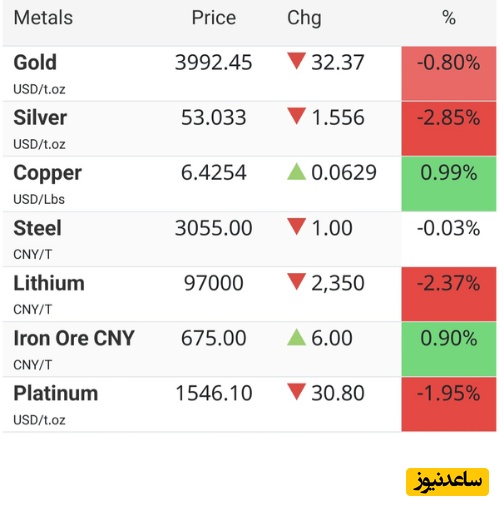
Task: Sort by the Price column header
Action: (214, 17)
